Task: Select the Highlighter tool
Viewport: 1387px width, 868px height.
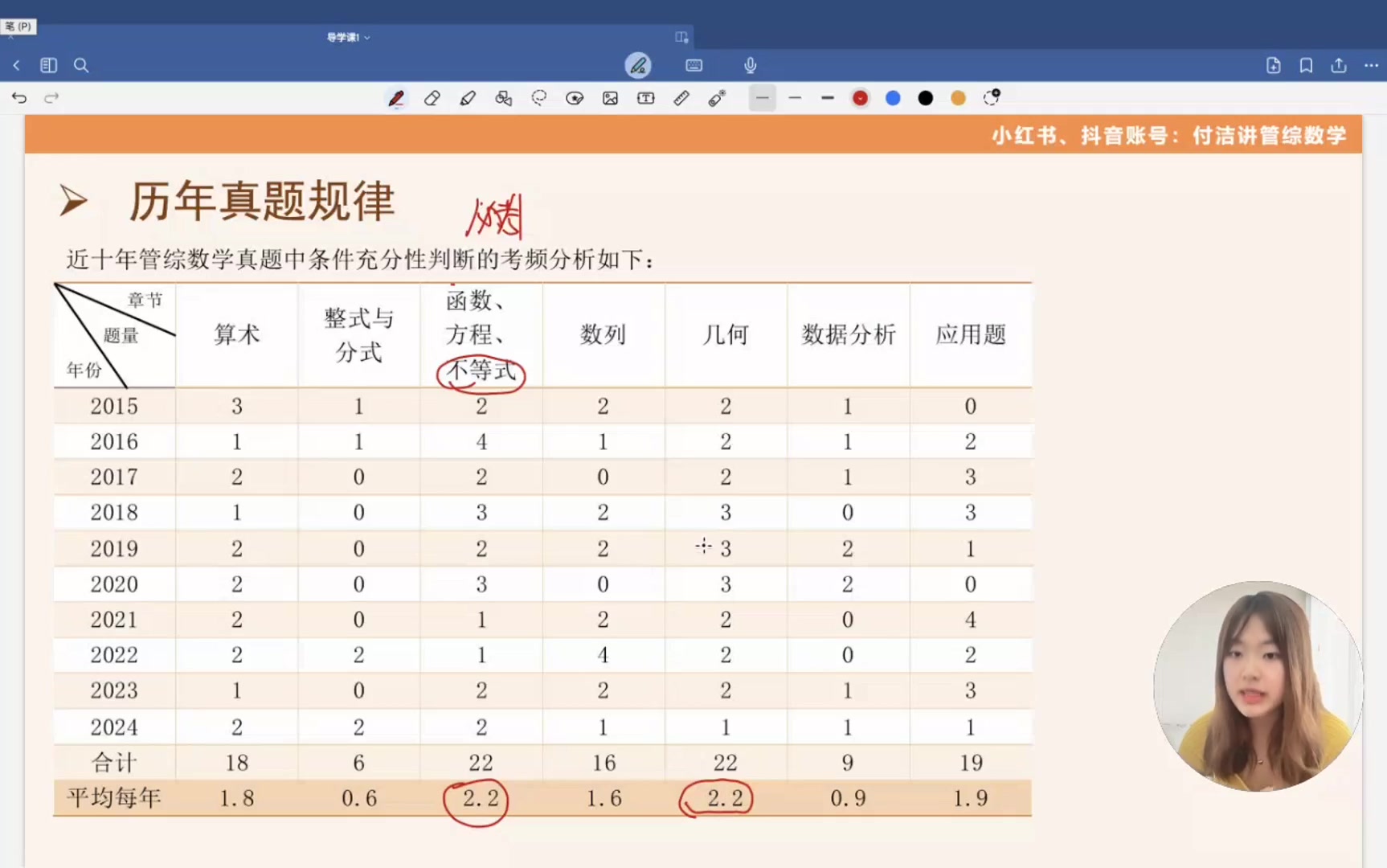Action: point(468,98)
